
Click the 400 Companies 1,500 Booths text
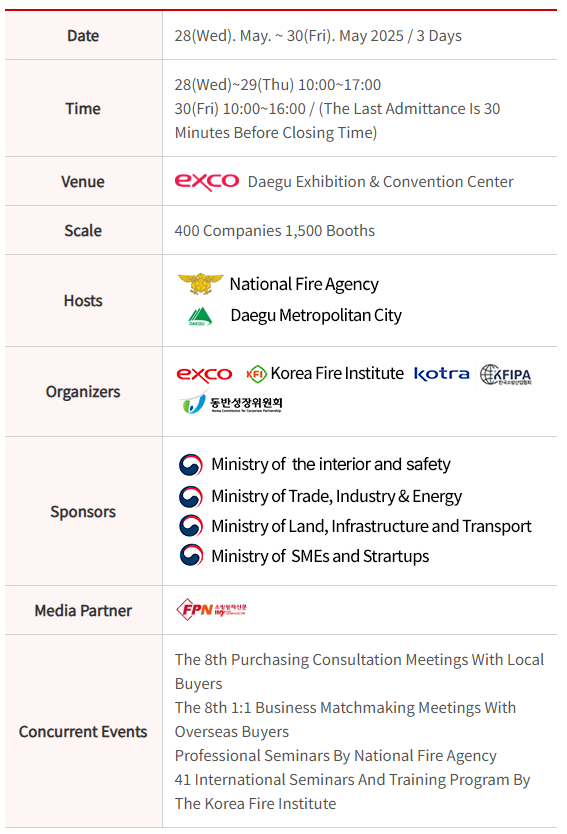point(274,231)
